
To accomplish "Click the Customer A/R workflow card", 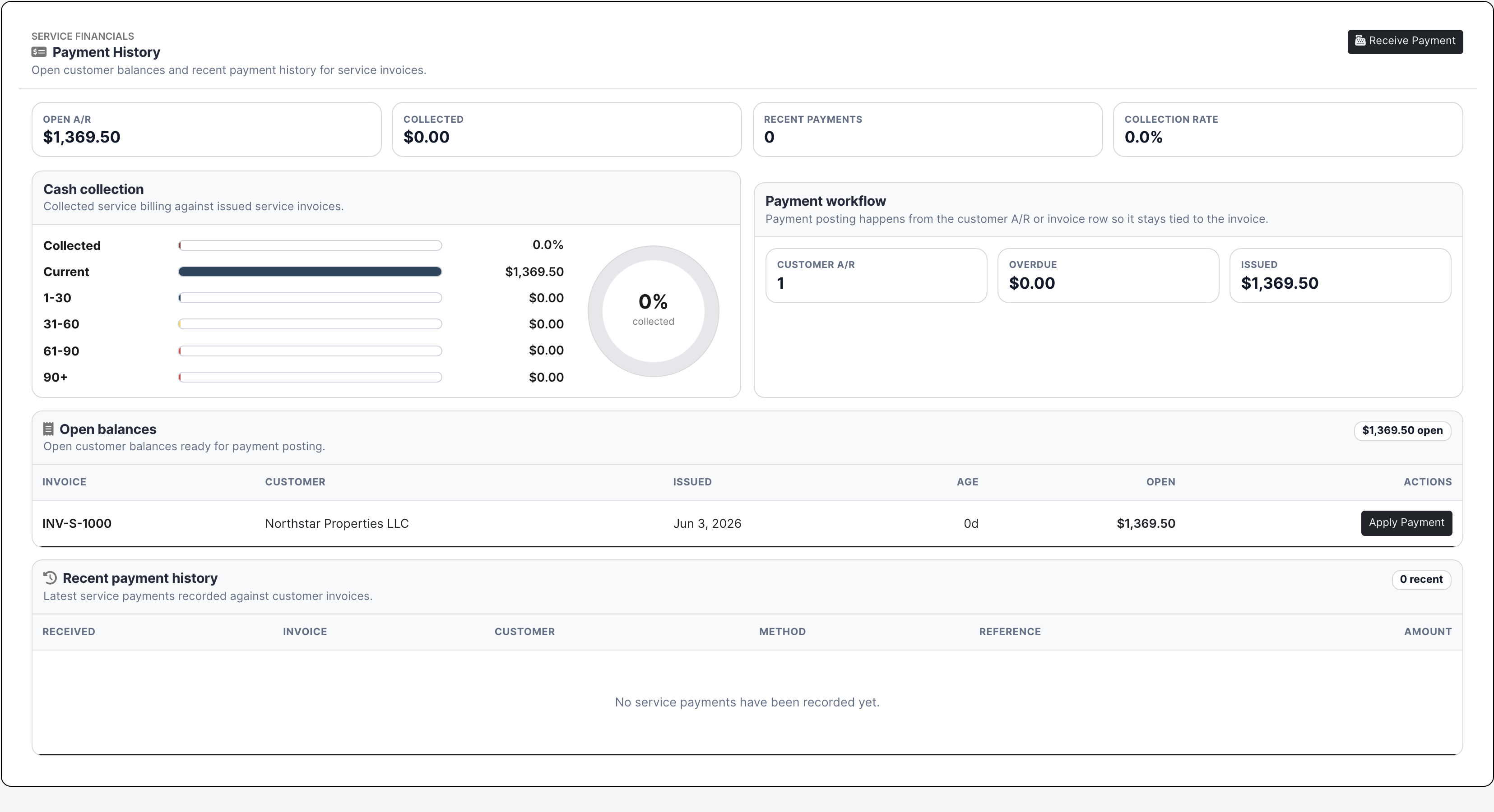I will click(876, 276).
